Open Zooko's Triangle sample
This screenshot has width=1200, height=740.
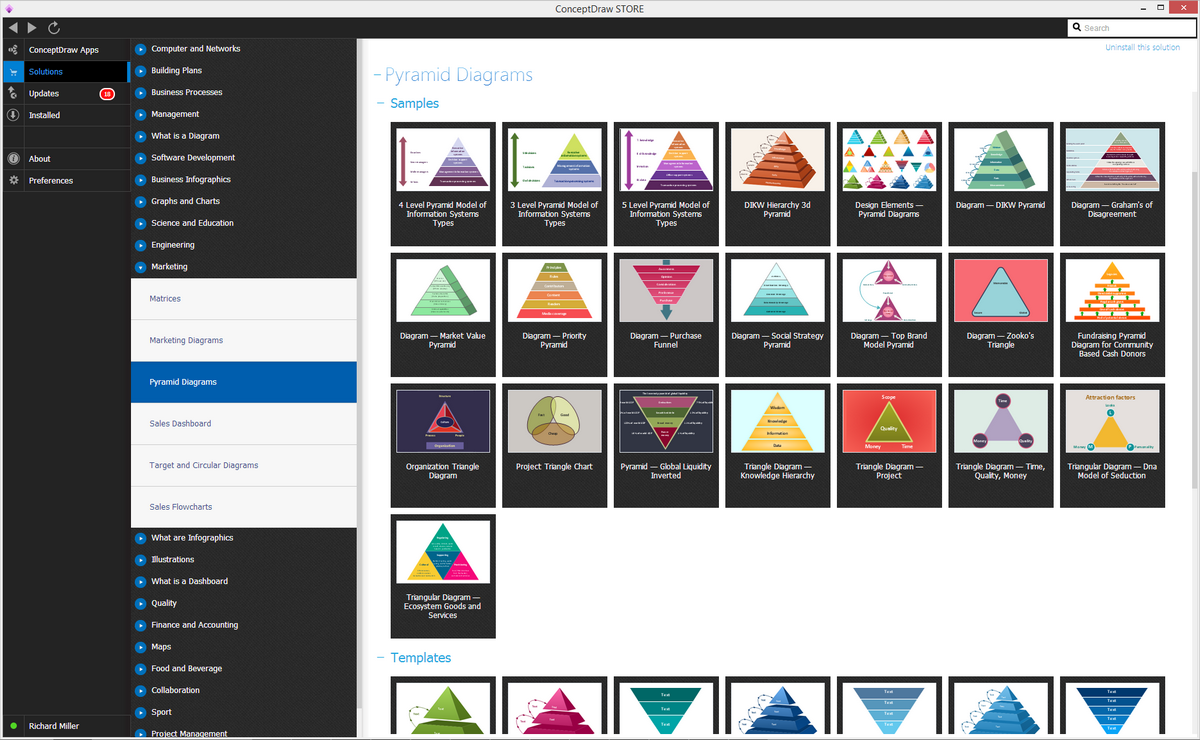[1001, 314]
